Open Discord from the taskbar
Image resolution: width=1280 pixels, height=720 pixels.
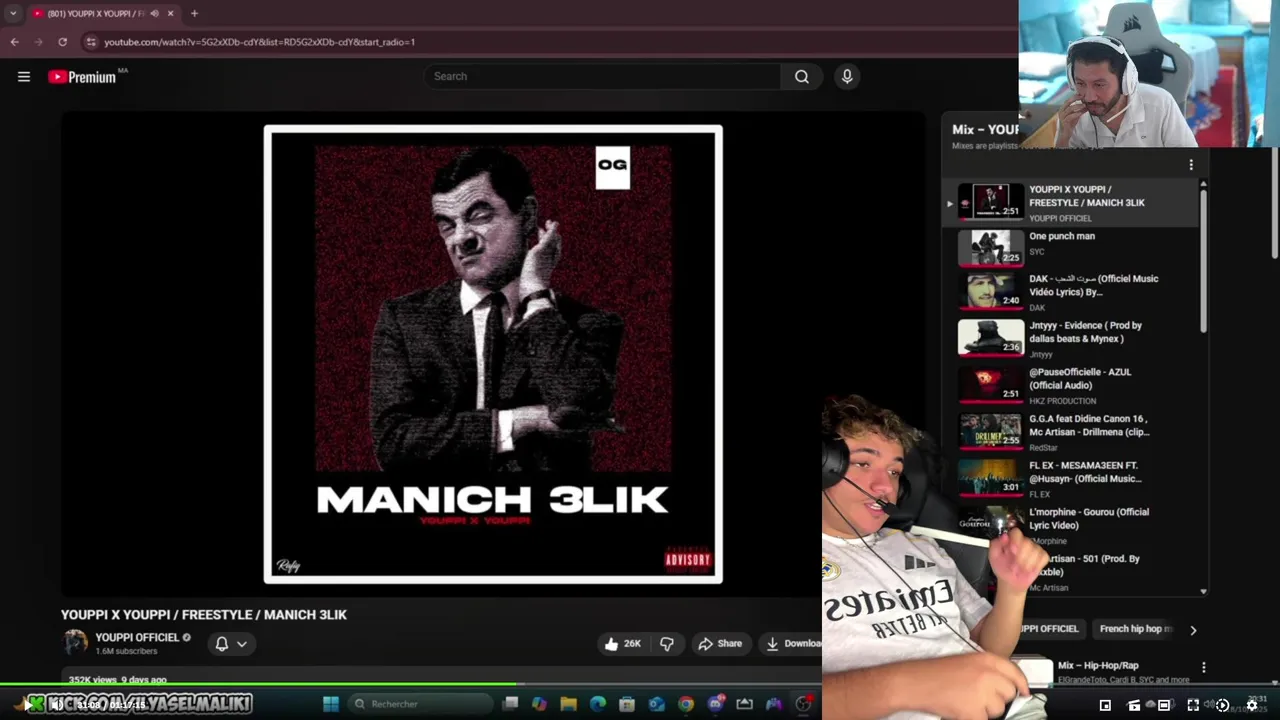715,704
